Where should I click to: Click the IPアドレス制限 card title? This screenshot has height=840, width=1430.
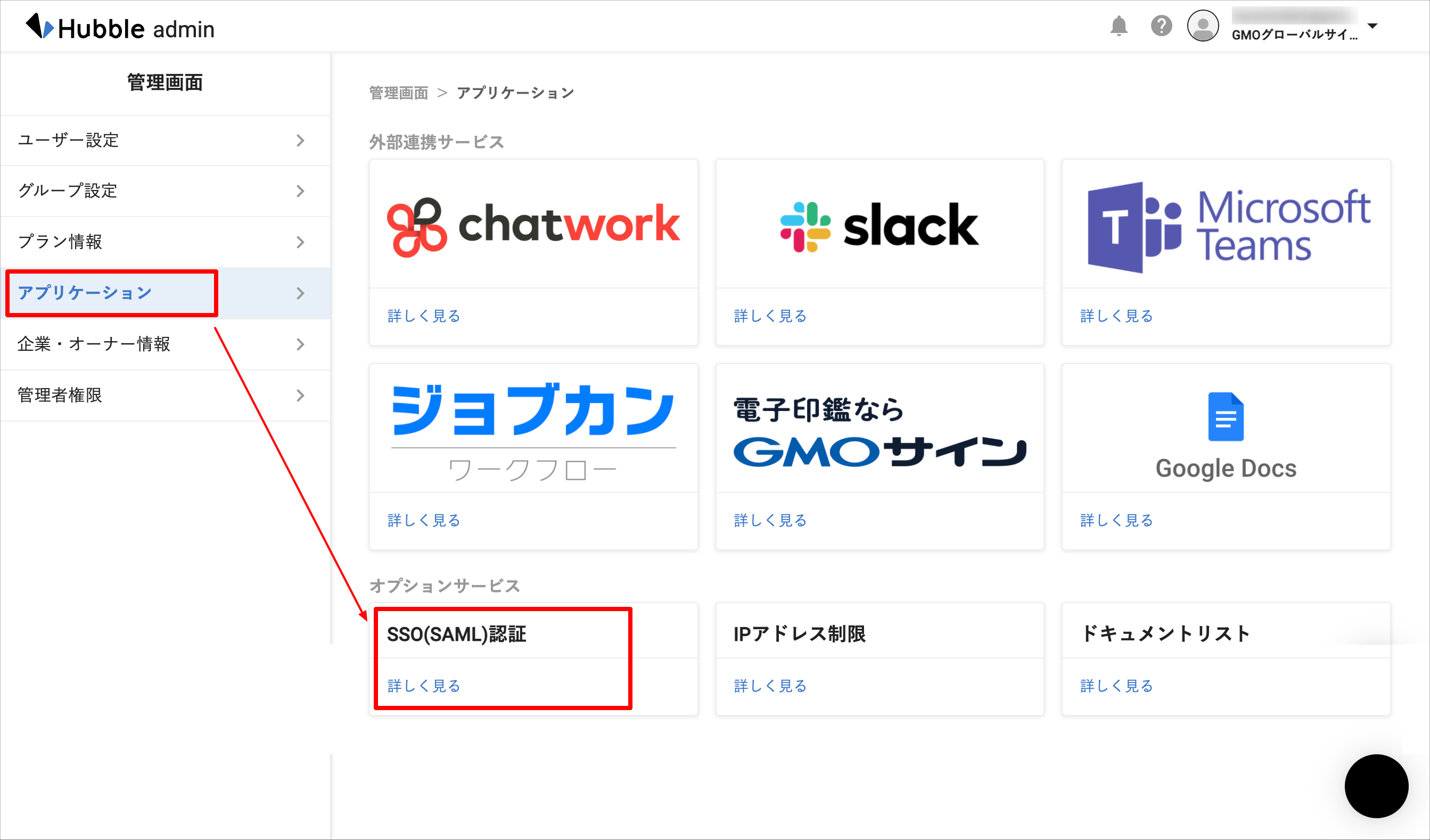pyautogui.click(x=800, y=634)
